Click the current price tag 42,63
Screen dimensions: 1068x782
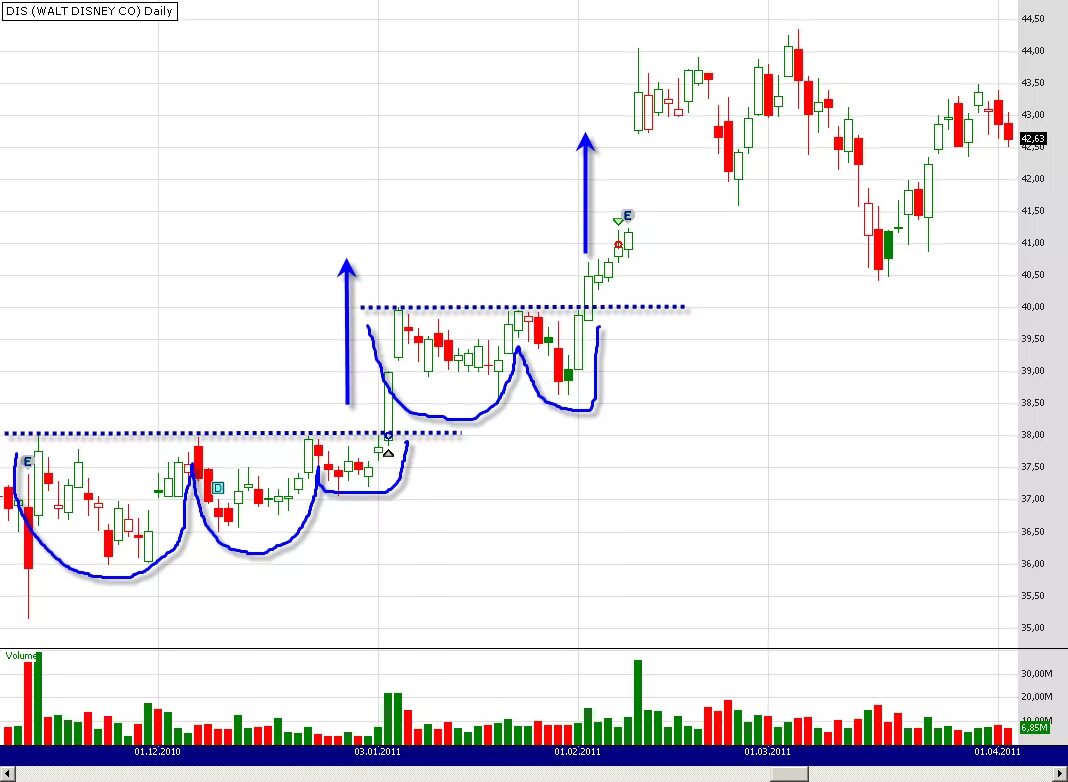(x=1033, y=139)
